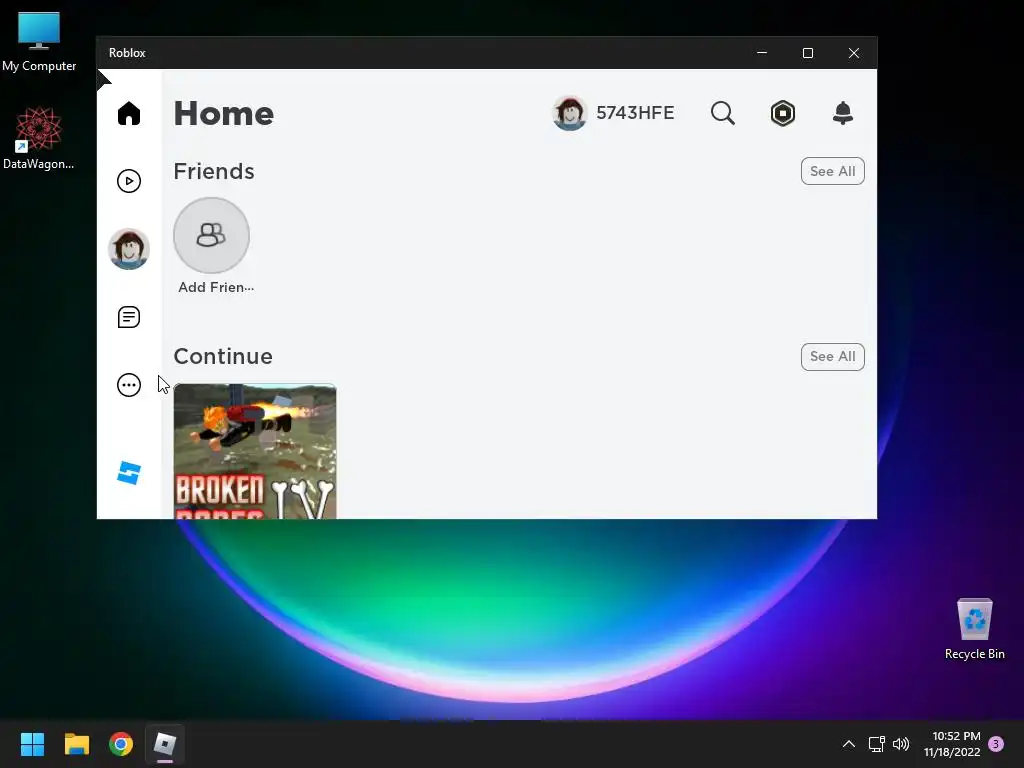The height and width of the screenshot is (768, 1024).
Task: Click the 5743HFE profile avatar picture
Action: [x=569, y=113]
